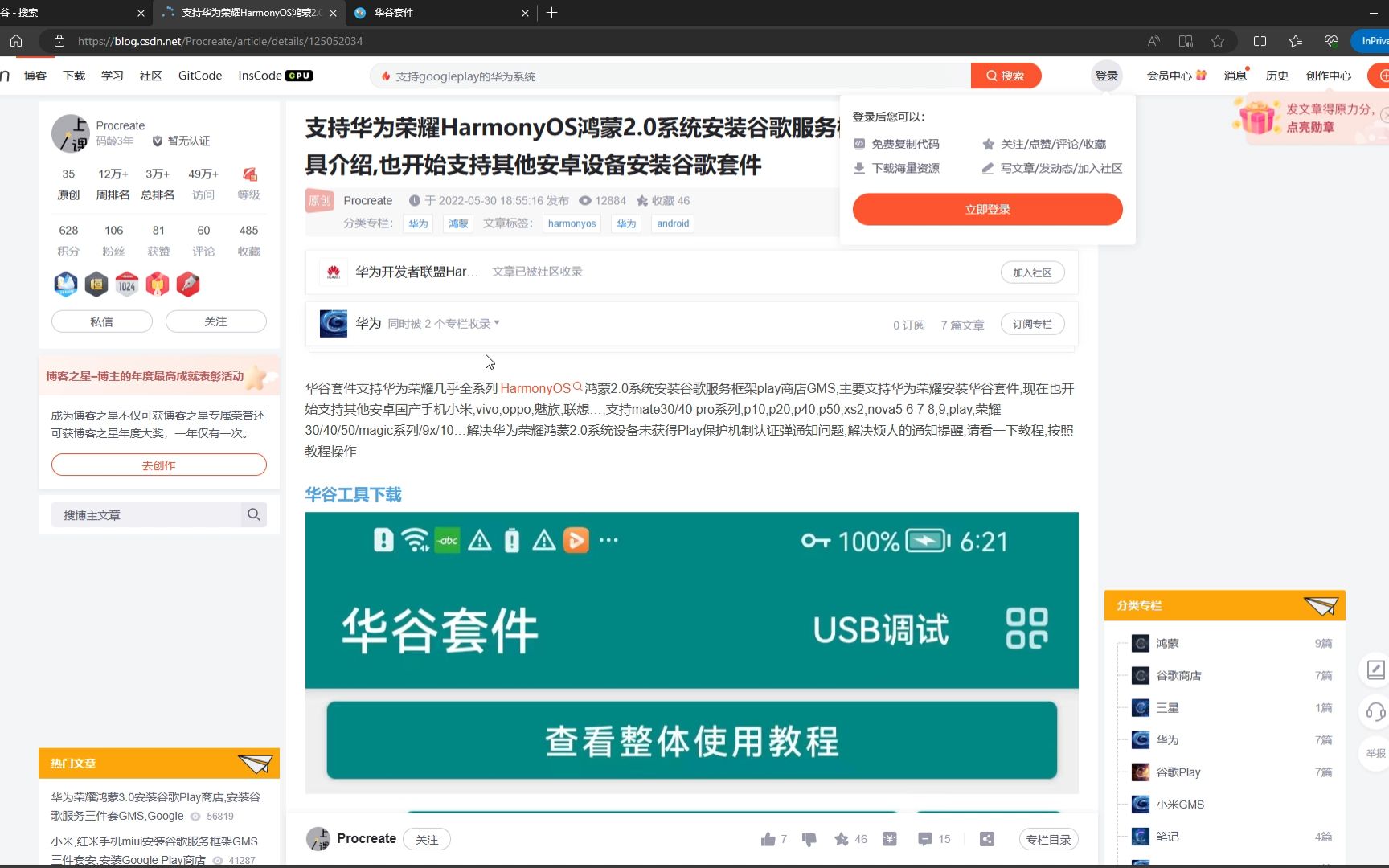Click the 华为 column thumbnail icon

pyautogui.click(x=334, y=323)
